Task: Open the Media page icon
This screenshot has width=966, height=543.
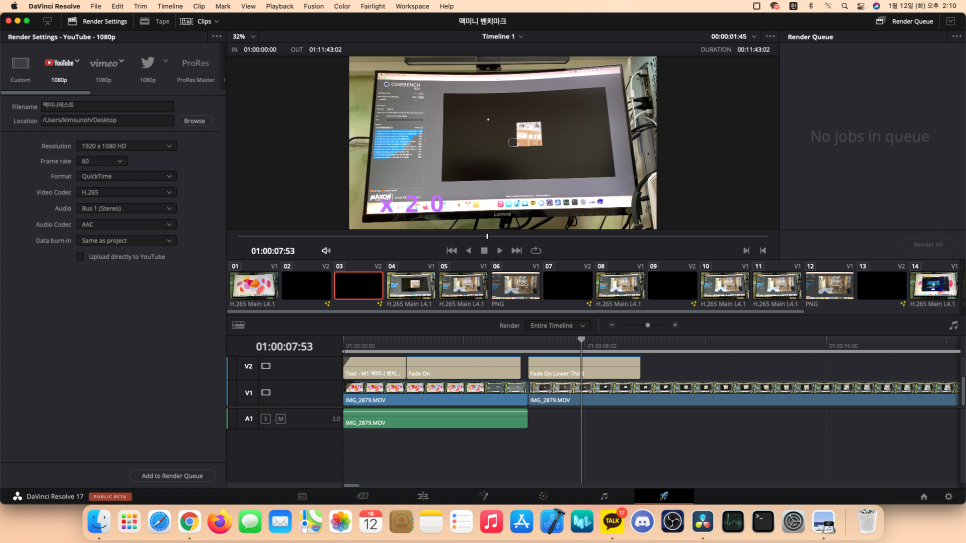Action: (x=302, y=496)
